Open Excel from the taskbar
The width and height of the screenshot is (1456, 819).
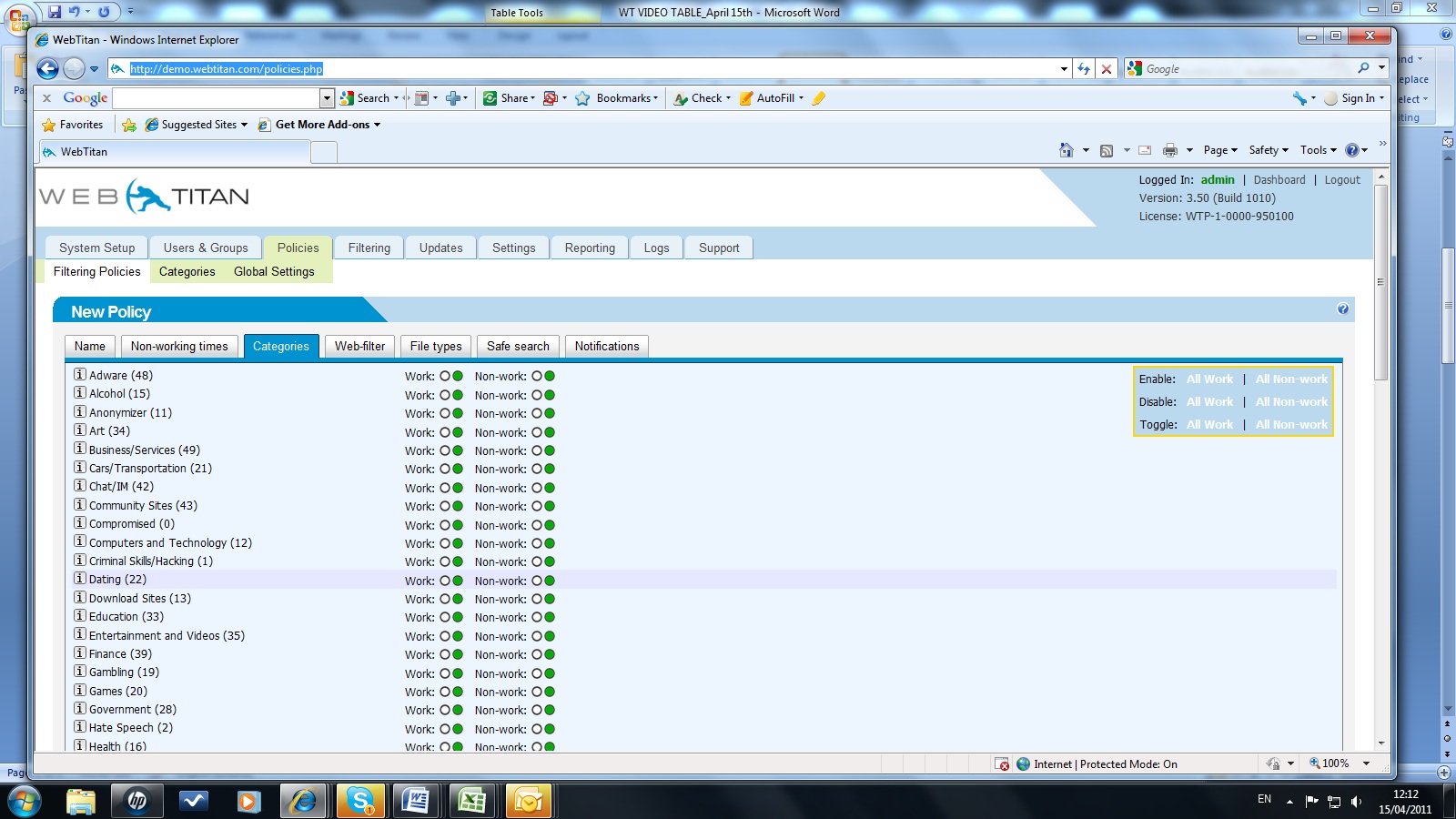tap(471, 801)
